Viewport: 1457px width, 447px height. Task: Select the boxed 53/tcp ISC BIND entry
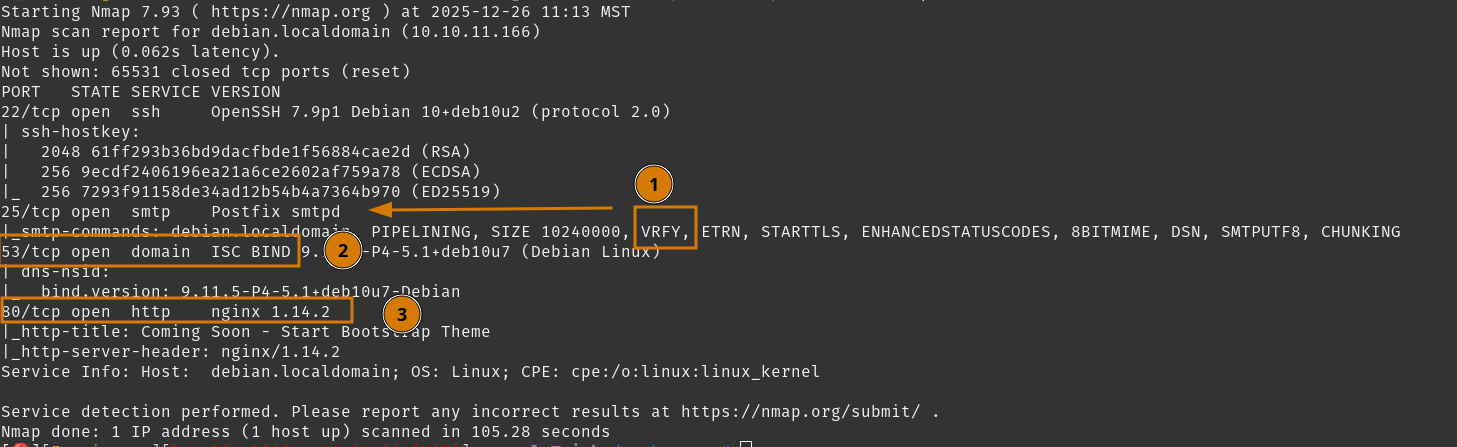(150, 252)
